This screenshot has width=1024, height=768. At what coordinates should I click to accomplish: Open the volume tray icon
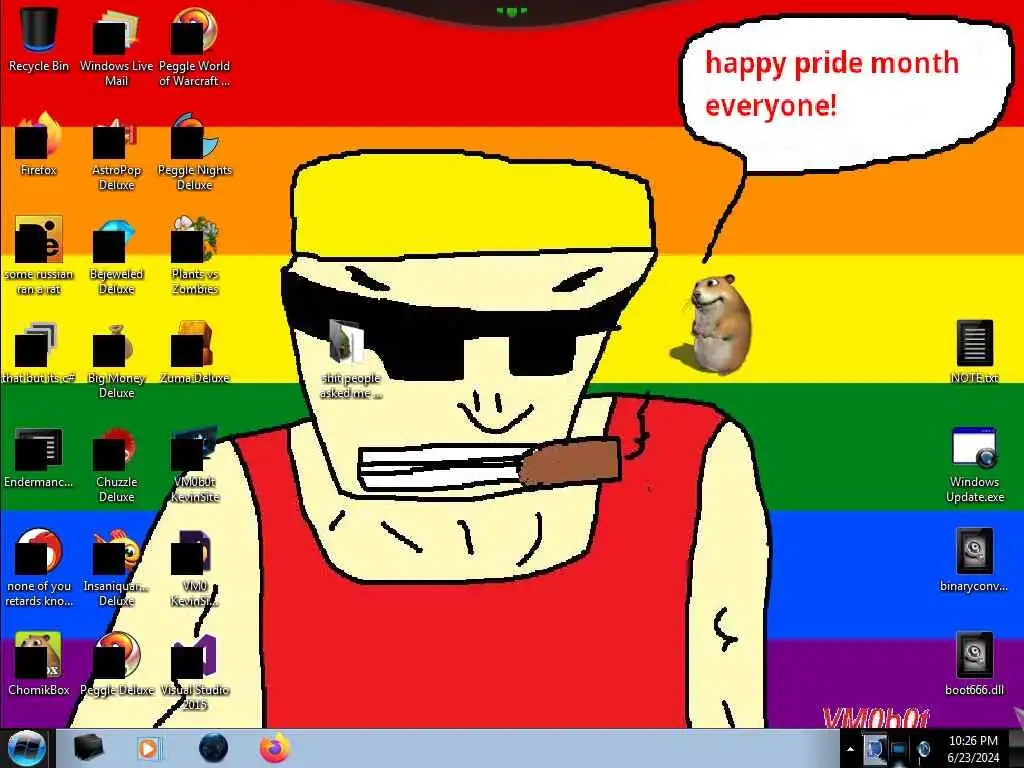[x=923, y=750]
